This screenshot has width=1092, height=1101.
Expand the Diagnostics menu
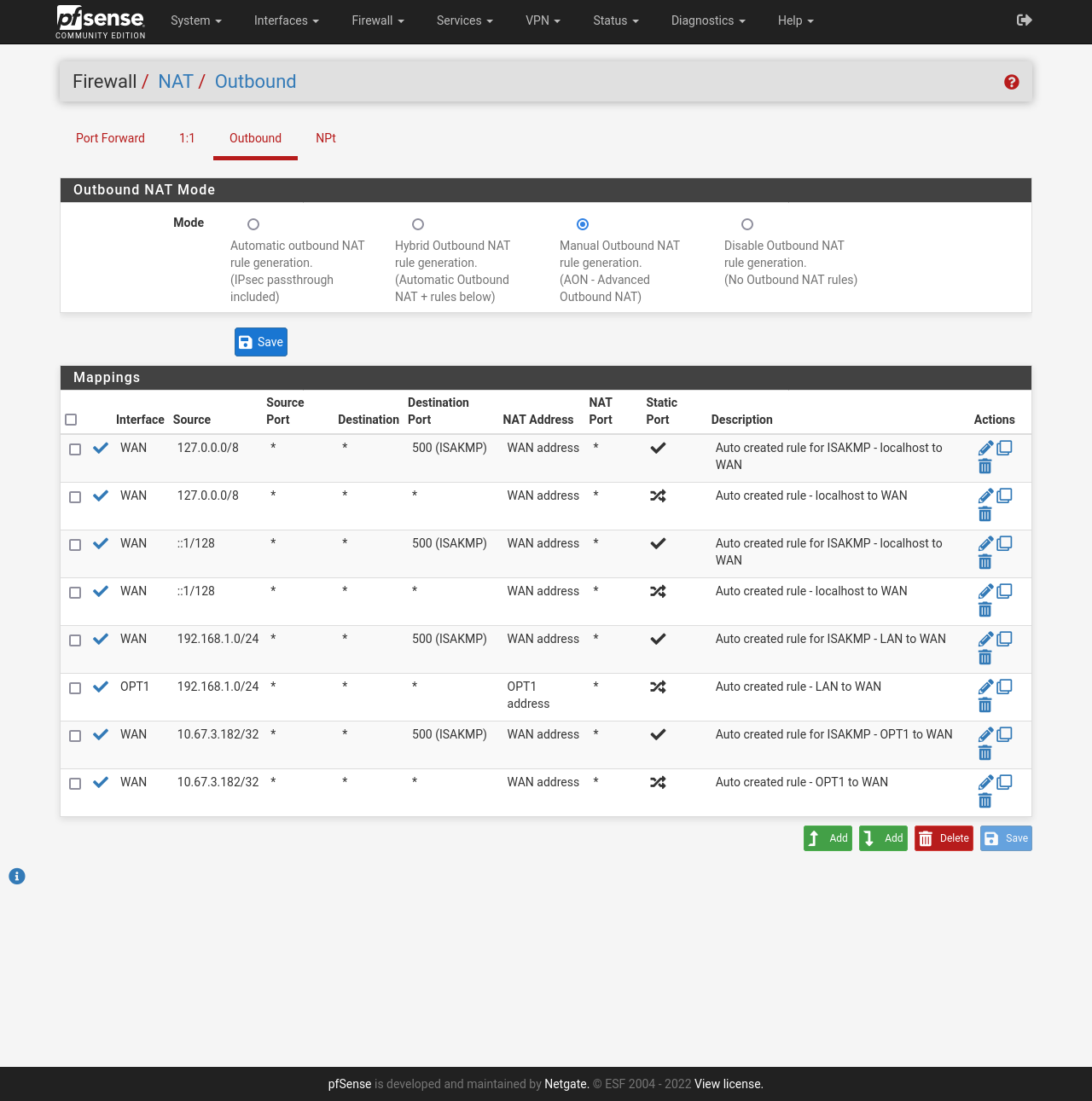tap(707, 20)
